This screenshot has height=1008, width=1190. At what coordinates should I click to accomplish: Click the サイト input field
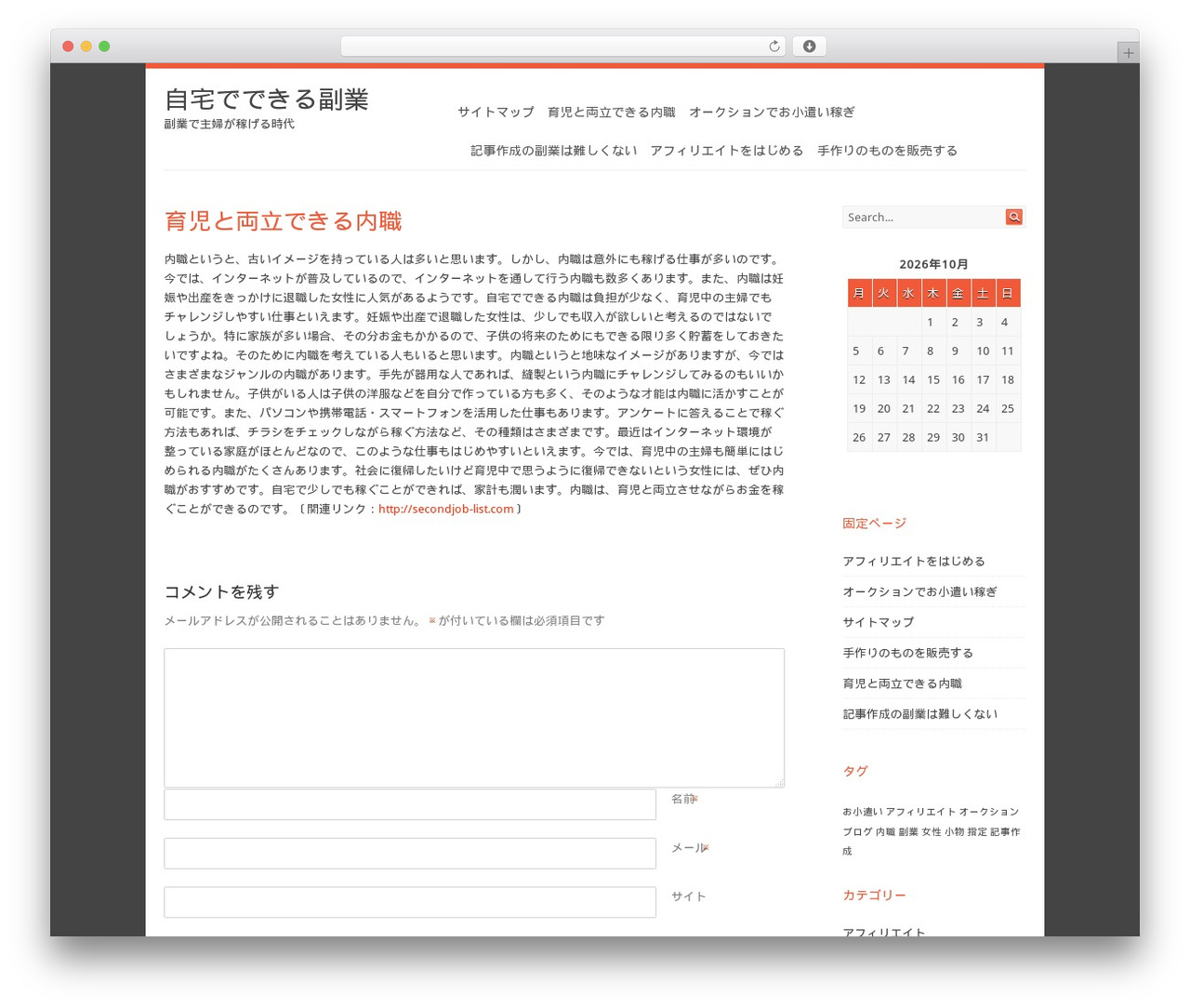pyautogui.click(x=410, y=902)
